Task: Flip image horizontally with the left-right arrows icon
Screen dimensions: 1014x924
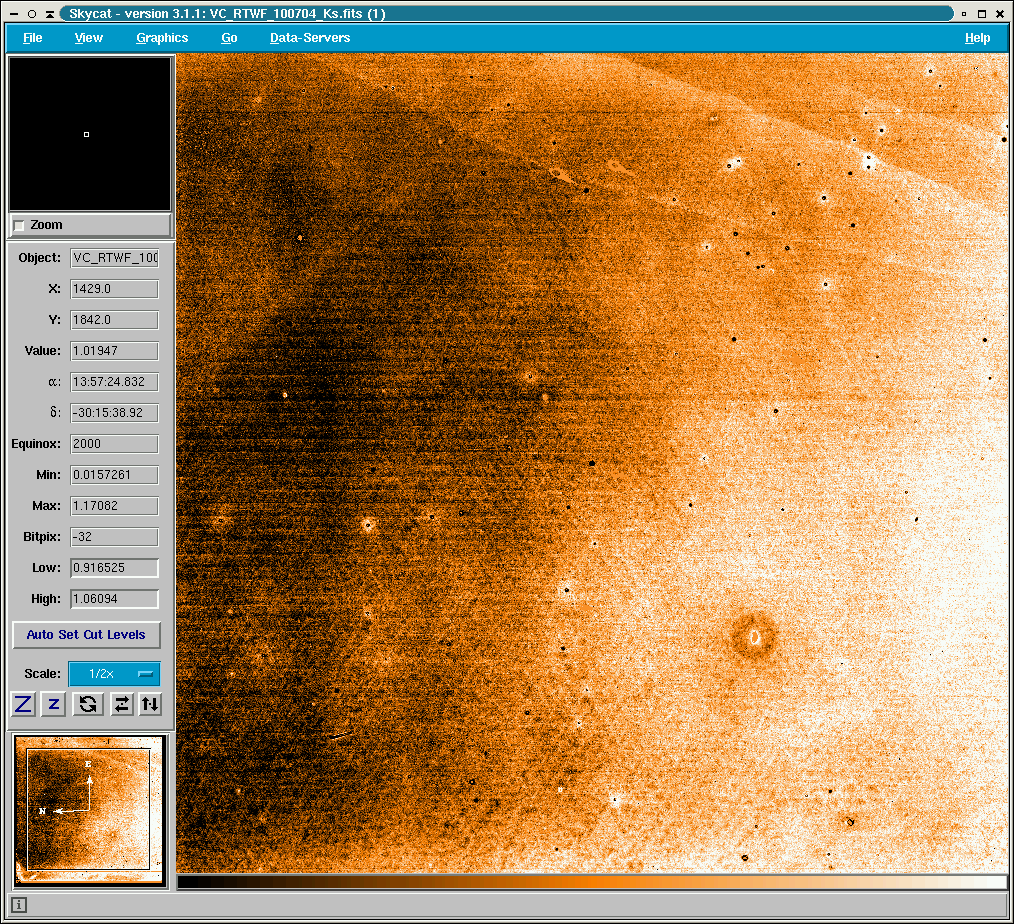Action: [121, 704]
